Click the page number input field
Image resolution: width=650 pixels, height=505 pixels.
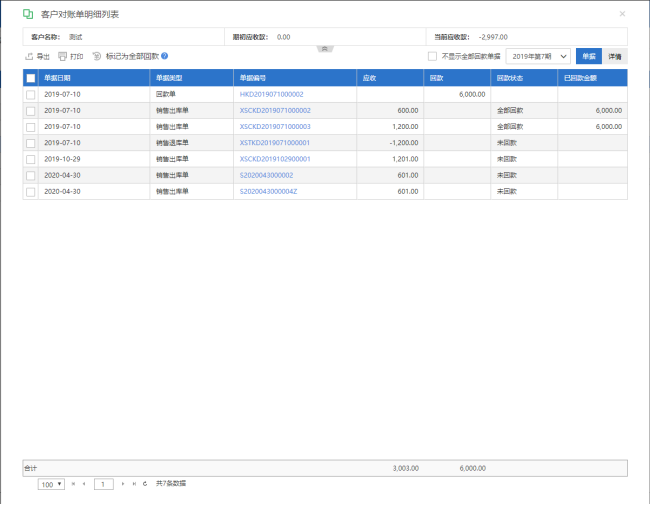point(104,484)
